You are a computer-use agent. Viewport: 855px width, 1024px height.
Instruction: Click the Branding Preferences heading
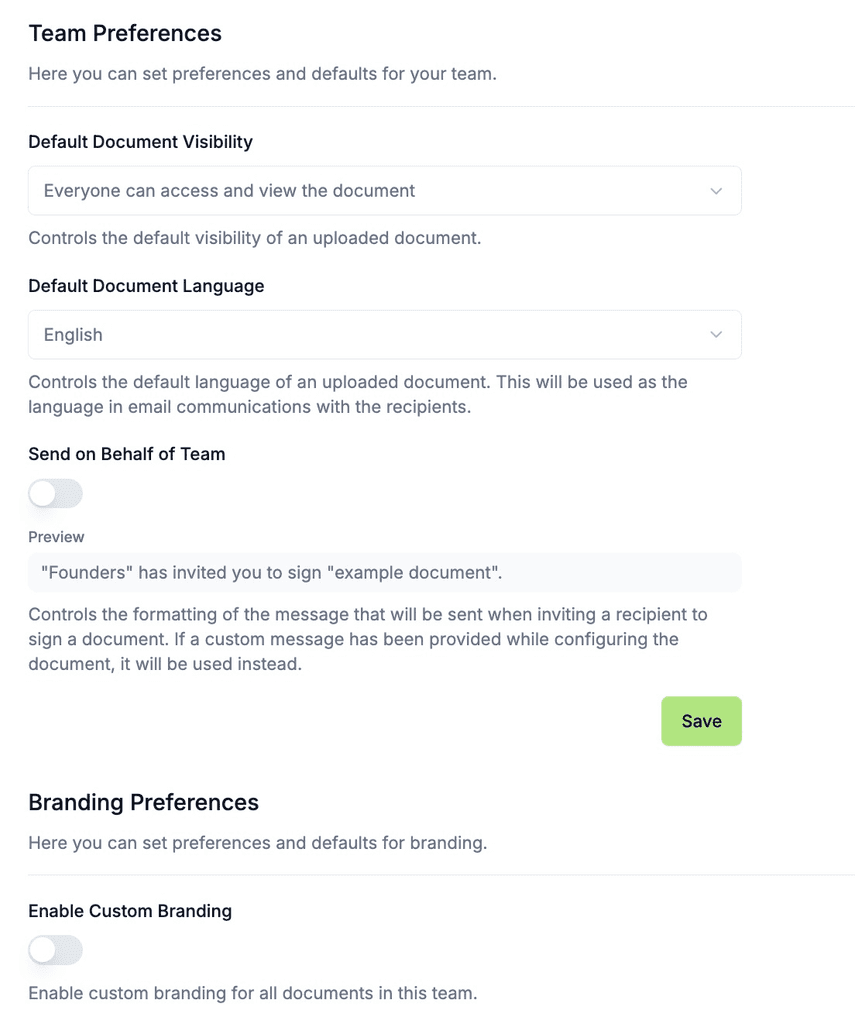[x=144, y=803]
